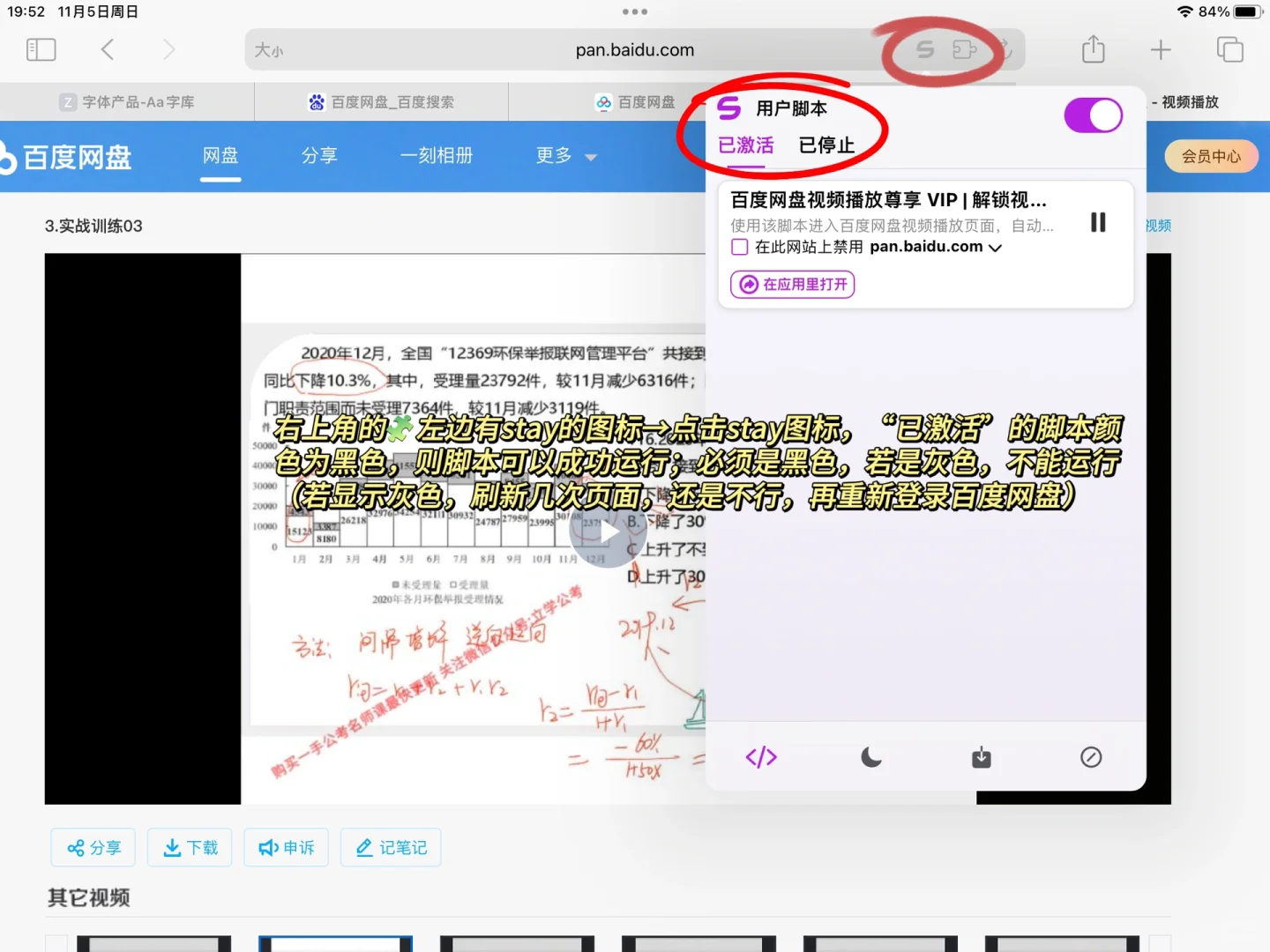Click the download script icon in Stay panel
The height and width of the screenshot is (952, 1270).
(x=981, y=756)
